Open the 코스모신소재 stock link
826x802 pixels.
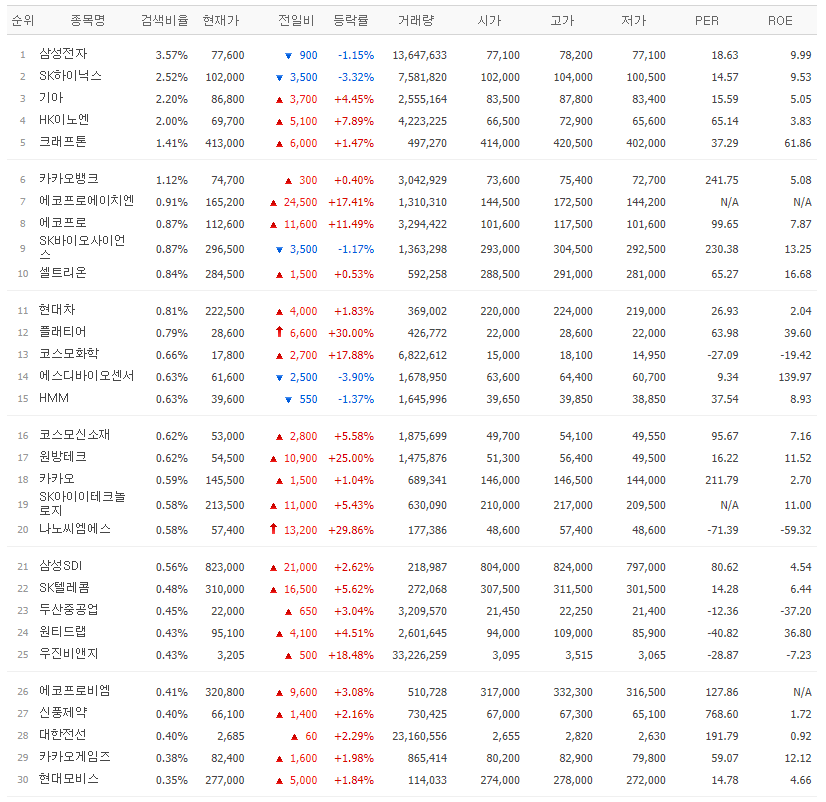(74, 435)
